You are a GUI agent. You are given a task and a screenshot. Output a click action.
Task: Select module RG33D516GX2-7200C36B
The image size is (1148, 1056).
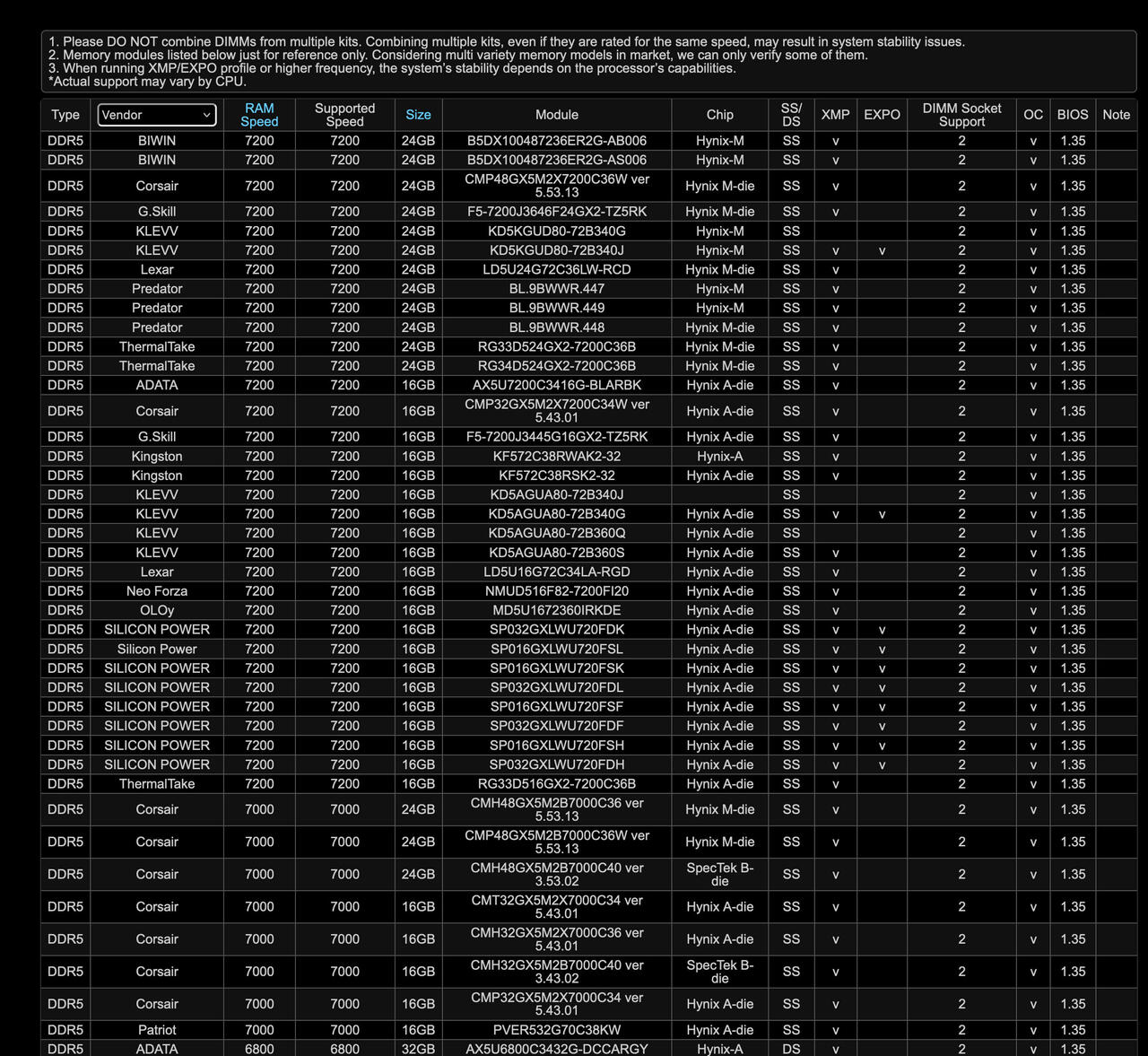pos(557,784)
